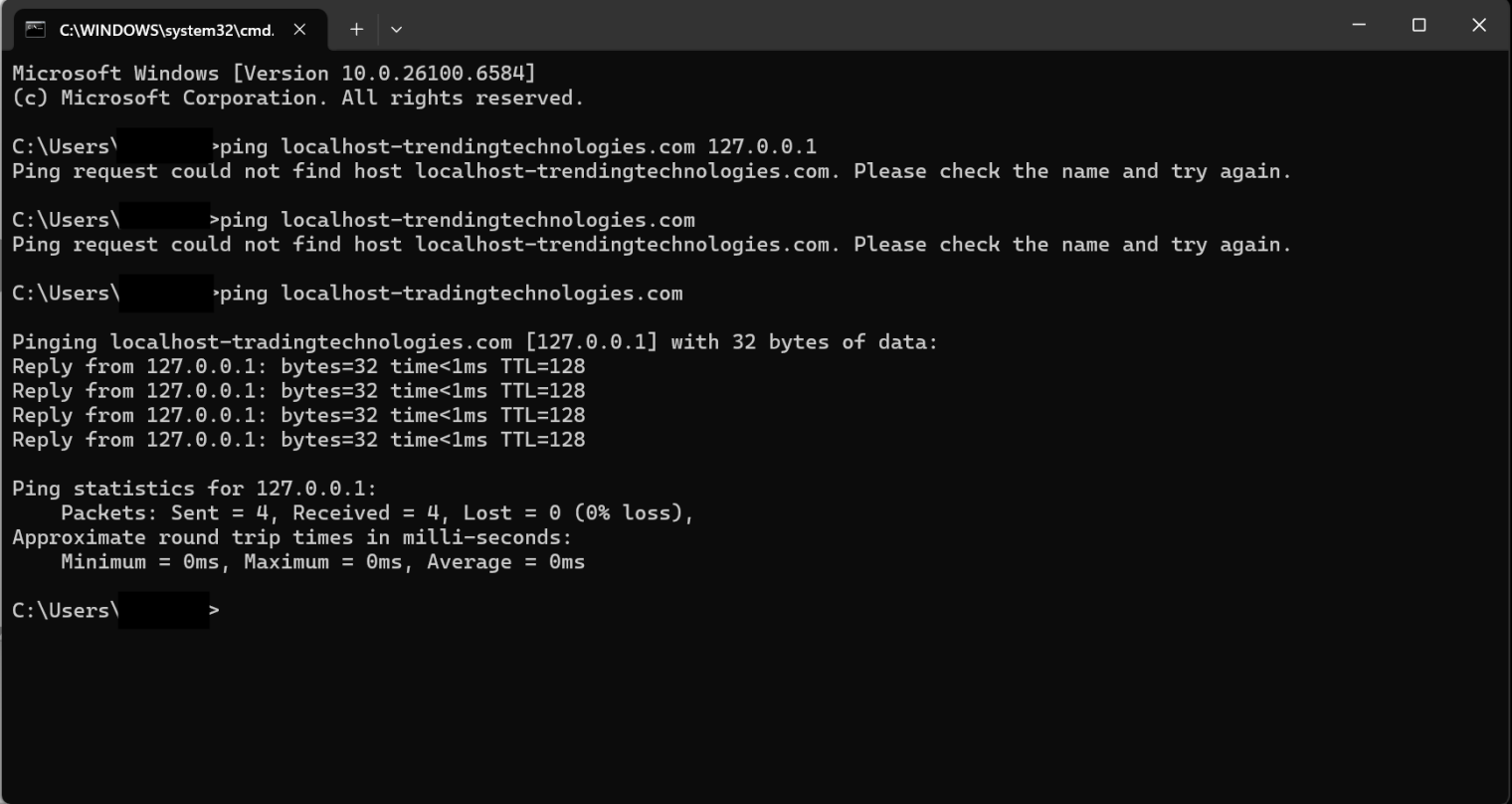Minimize the terminal window
Screen dimensions: 1512x804
(x=1359, y=25)
